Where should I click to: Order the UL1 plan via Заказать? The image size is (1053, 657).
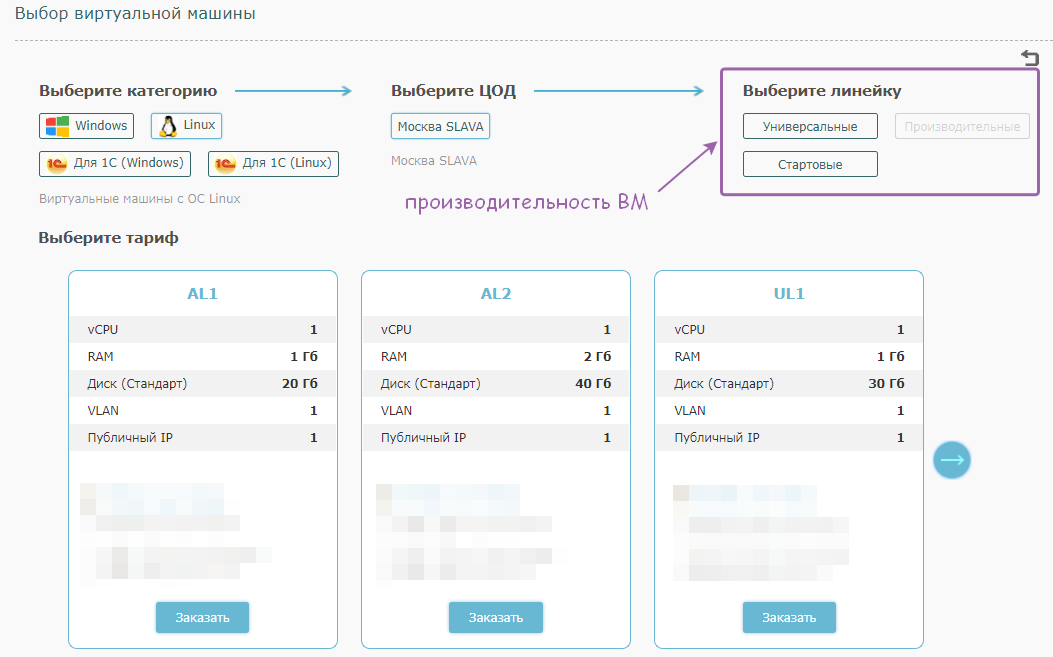coord(789,617)
